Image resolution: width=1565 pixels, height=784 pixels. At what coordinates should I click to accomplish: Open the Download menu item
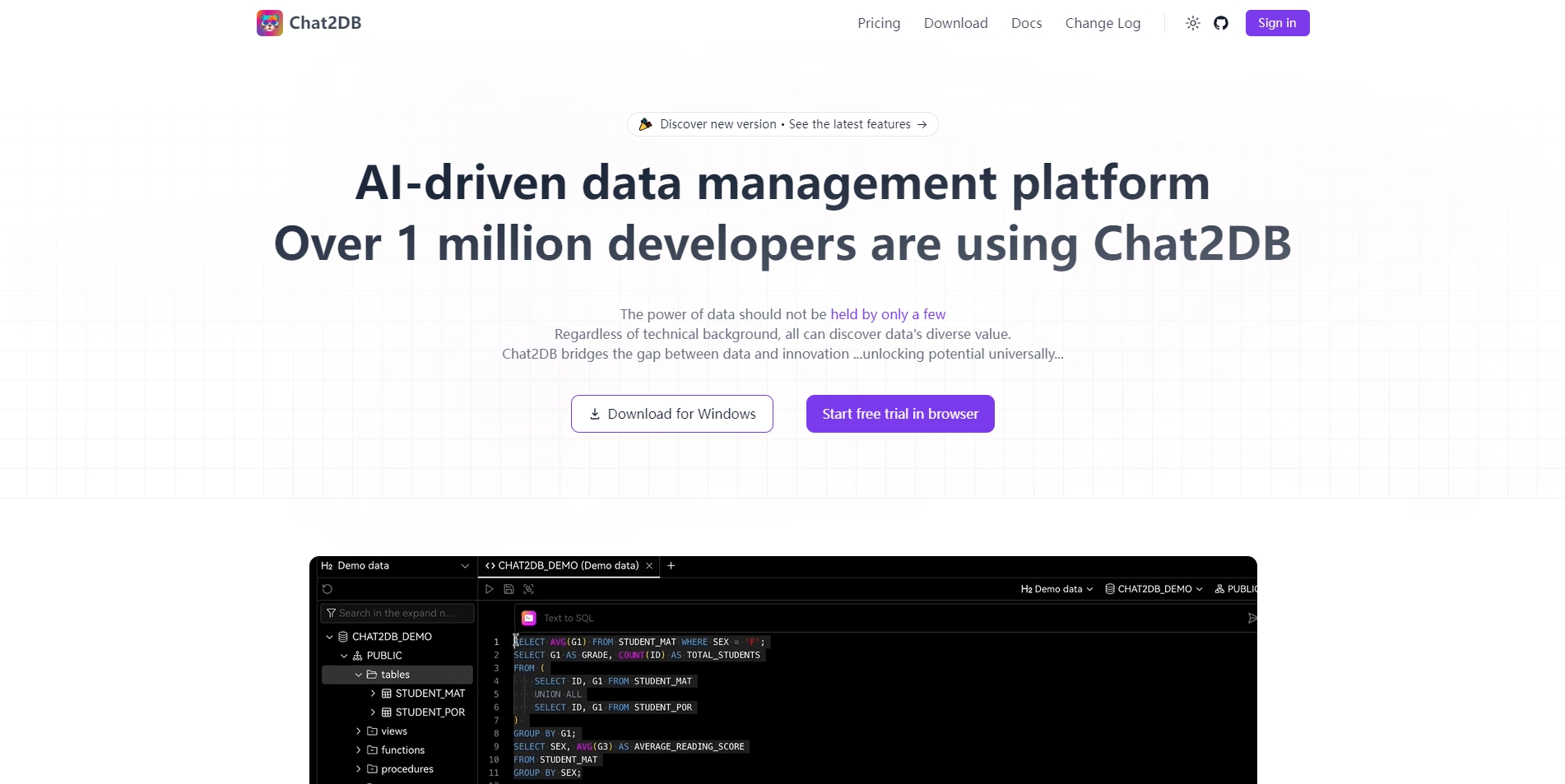click(x=955, y=23)
